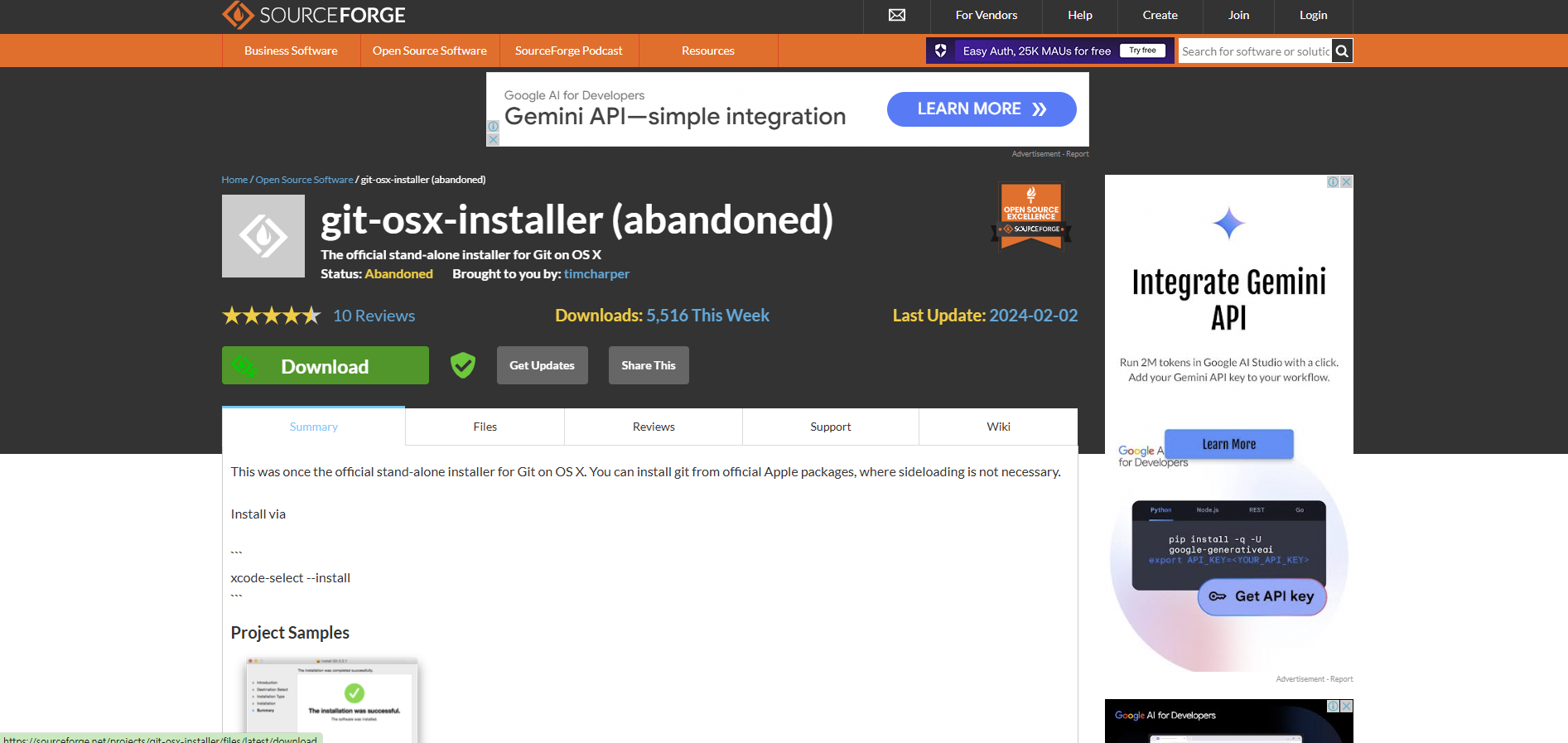Click the Project Samples heading

290,633
